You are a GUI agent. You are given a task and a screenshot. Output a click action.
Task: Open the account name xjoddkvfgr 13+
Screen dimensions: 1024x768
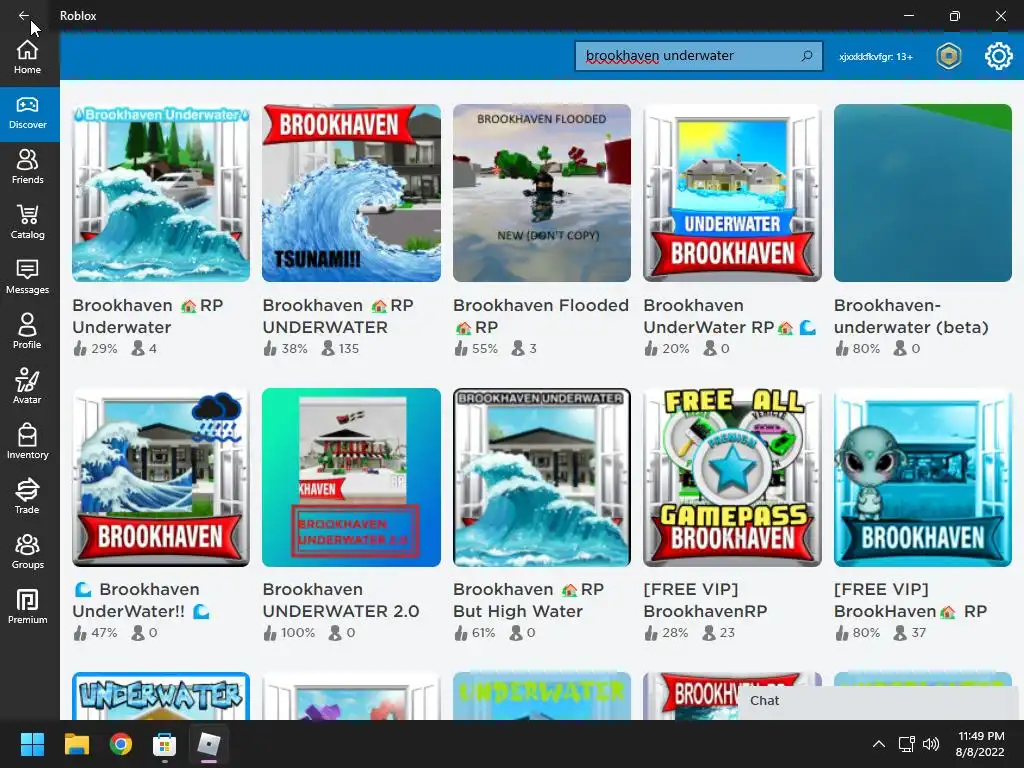point(875,57)
